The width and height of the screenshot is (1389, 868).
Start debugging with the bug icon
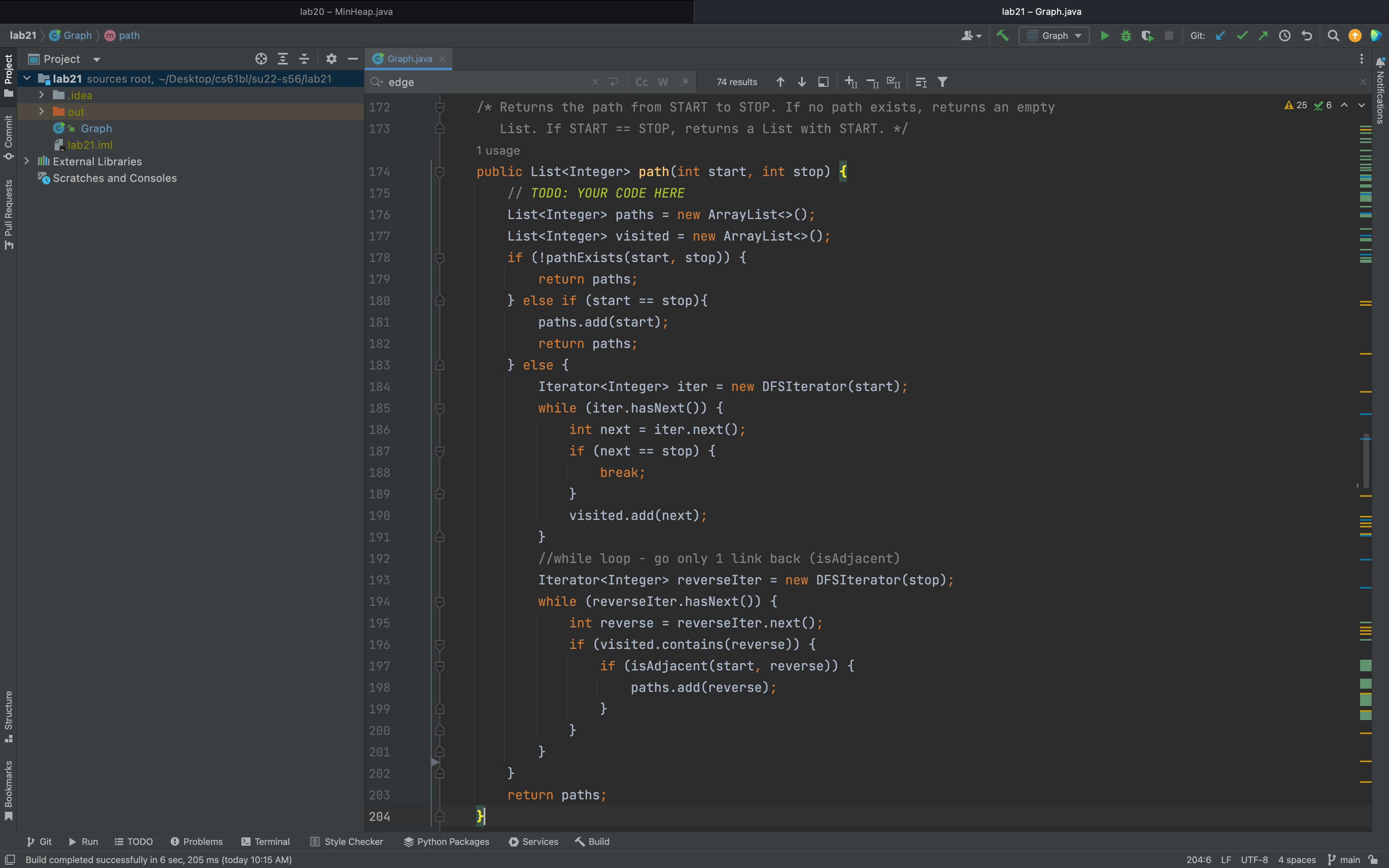(x=1126, y=36)
